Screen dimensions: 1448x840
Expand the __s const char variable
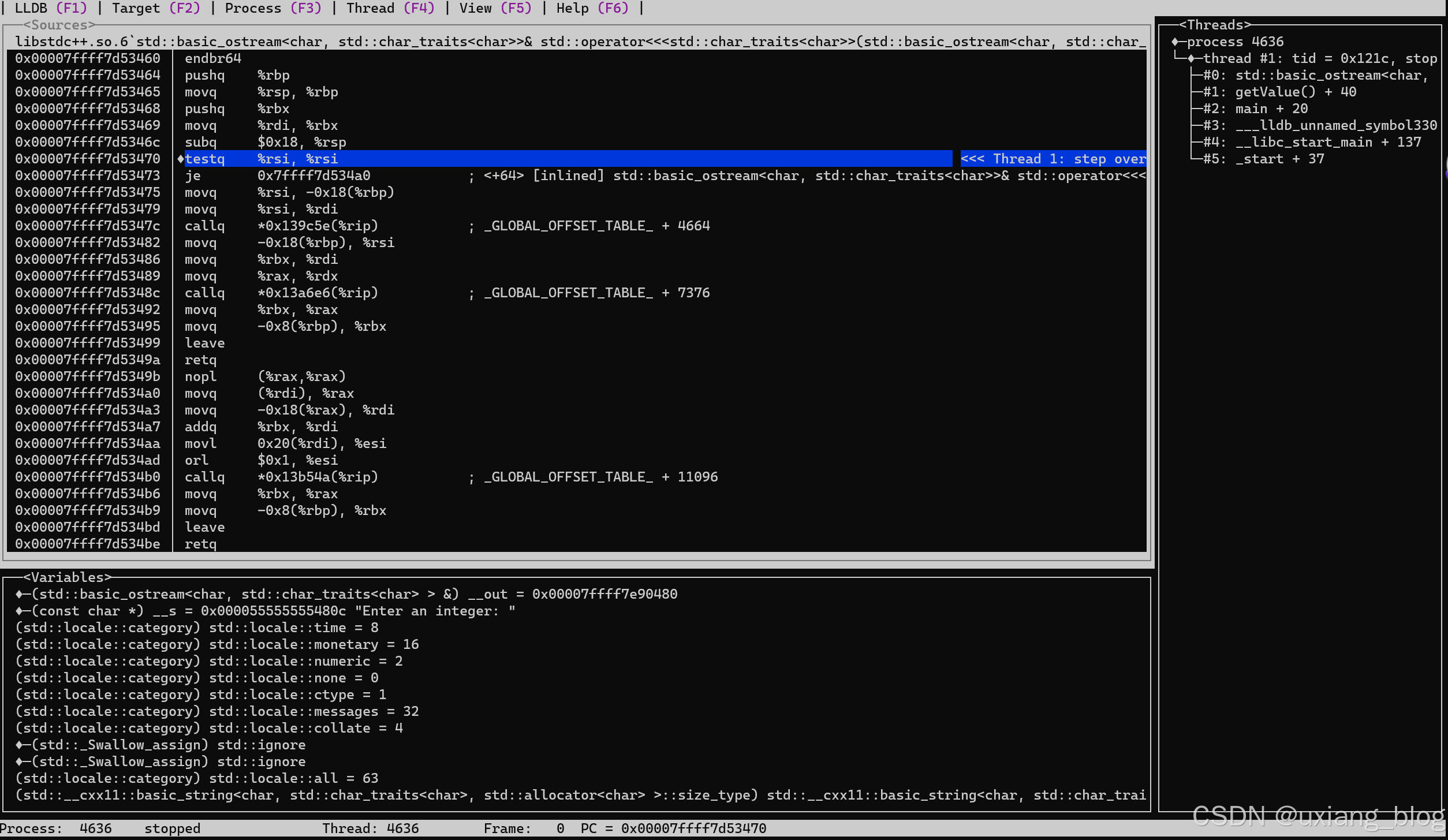coord(19,611)
